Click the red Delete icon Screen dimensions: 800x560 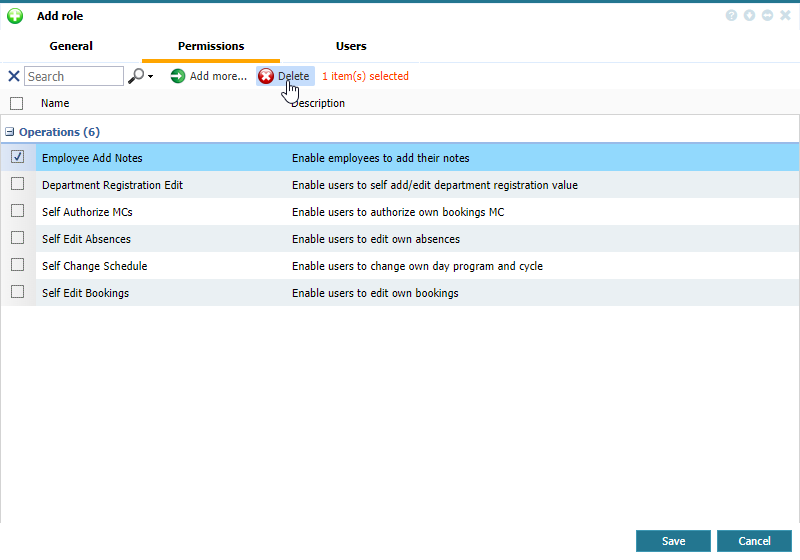266,76
